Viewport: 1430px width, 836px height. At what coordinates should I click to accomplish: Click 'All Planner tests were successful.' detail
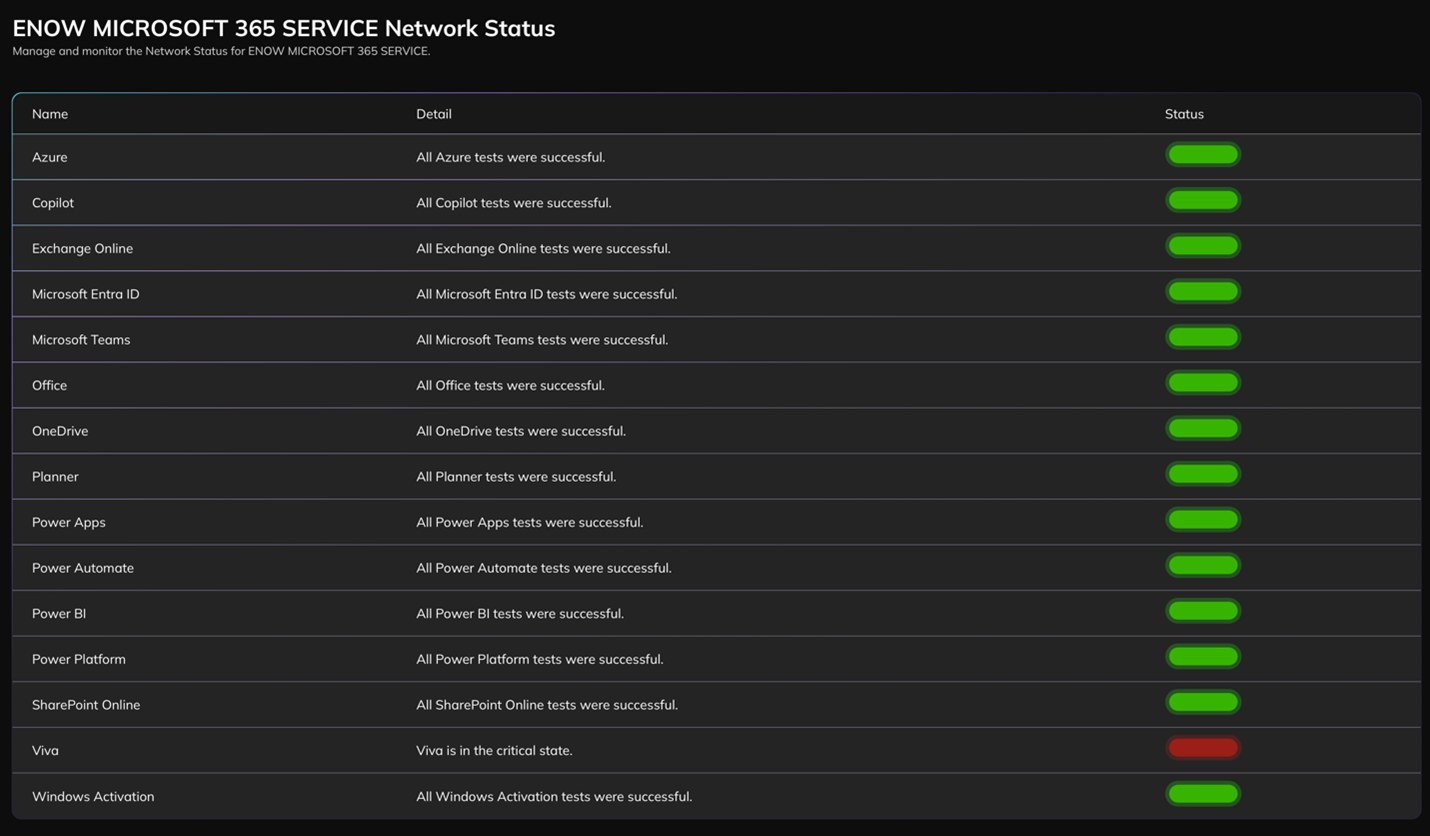coord(516,477)
